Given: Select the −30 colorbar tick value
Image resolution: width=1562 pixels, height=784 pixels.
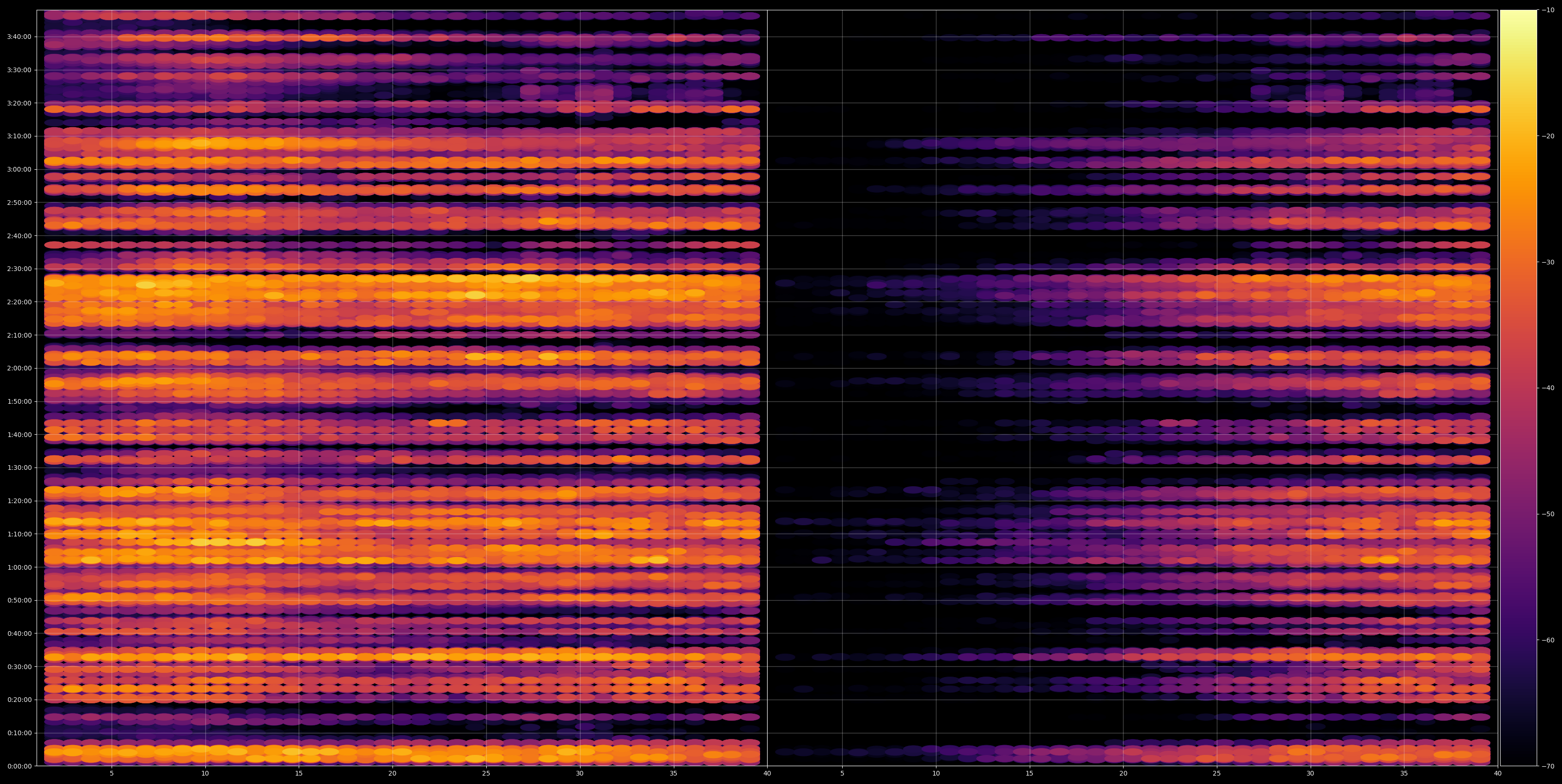Looking at the screenshot, I should [1549, 262].
